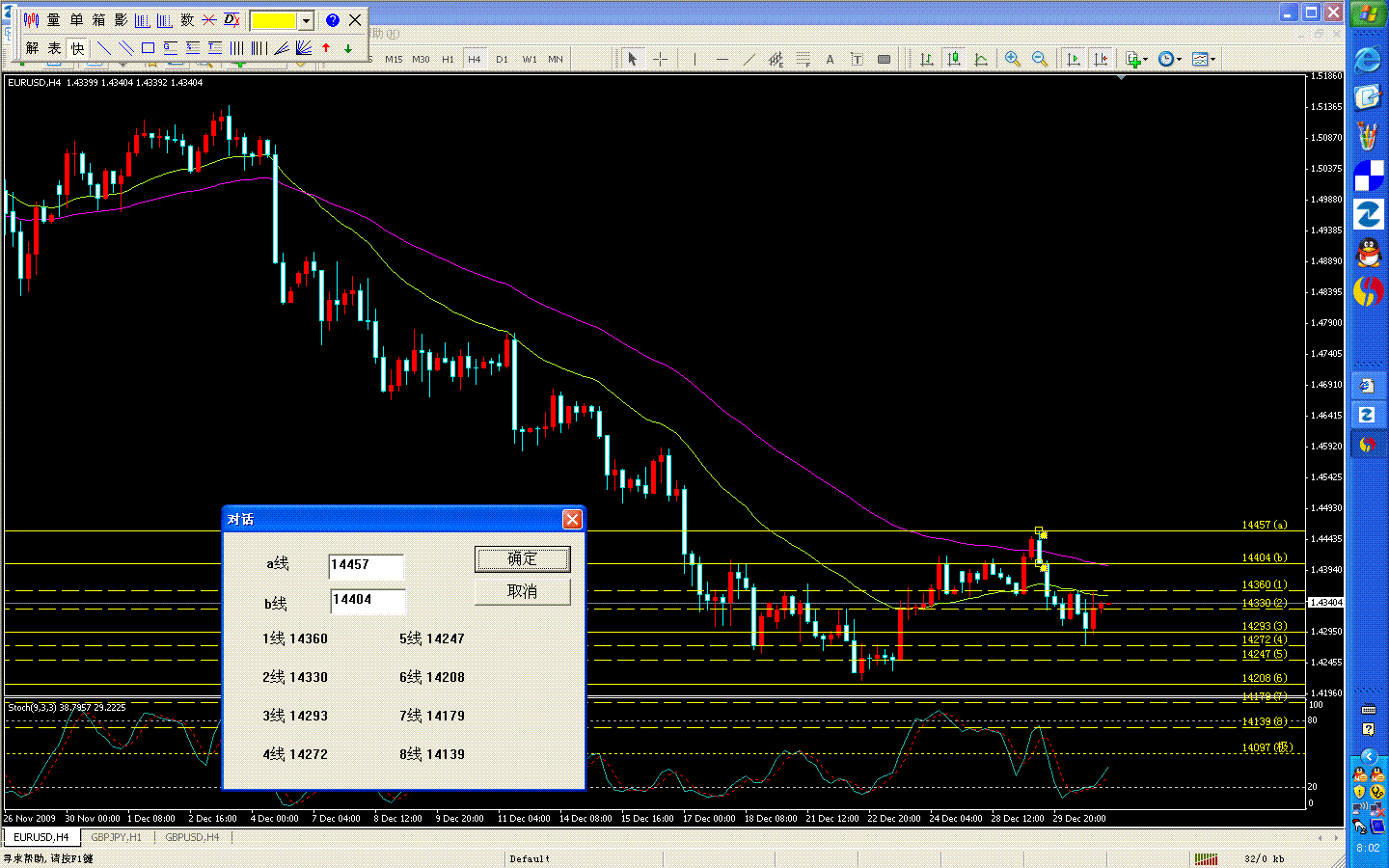Switch chart to W1 timeframe
Screen dimensions: 1389x868
[x=530, y=59]
